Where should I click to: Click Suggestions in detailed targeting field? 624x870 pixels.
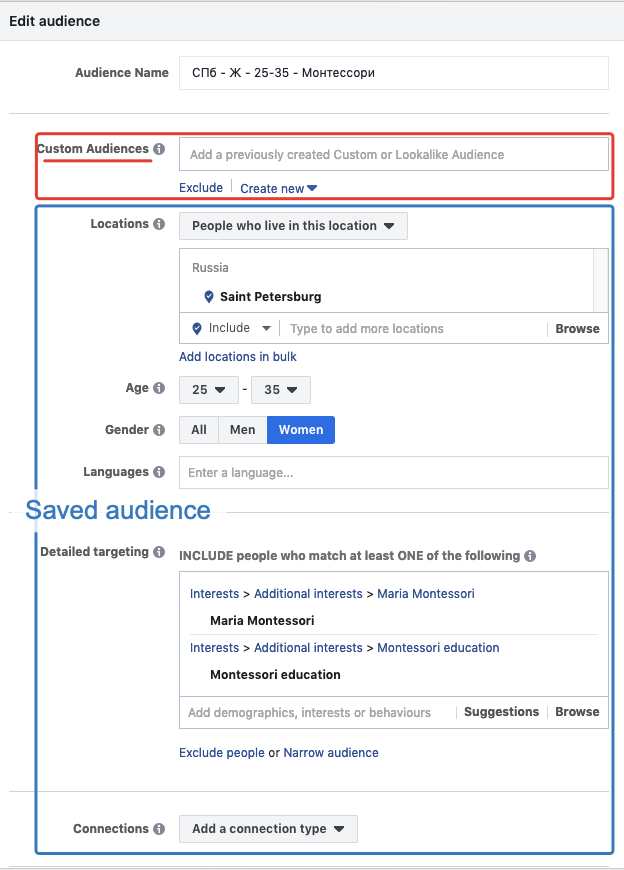(x=501, y=712)
